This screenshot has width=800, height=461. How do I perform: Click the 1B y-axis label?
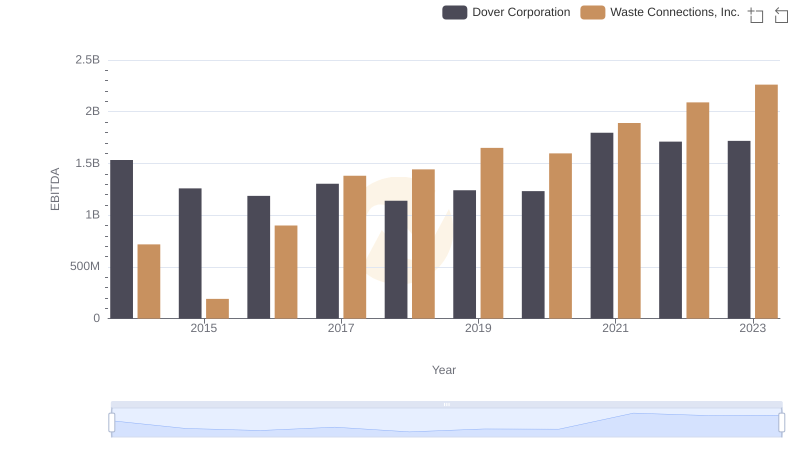(92, 215)
